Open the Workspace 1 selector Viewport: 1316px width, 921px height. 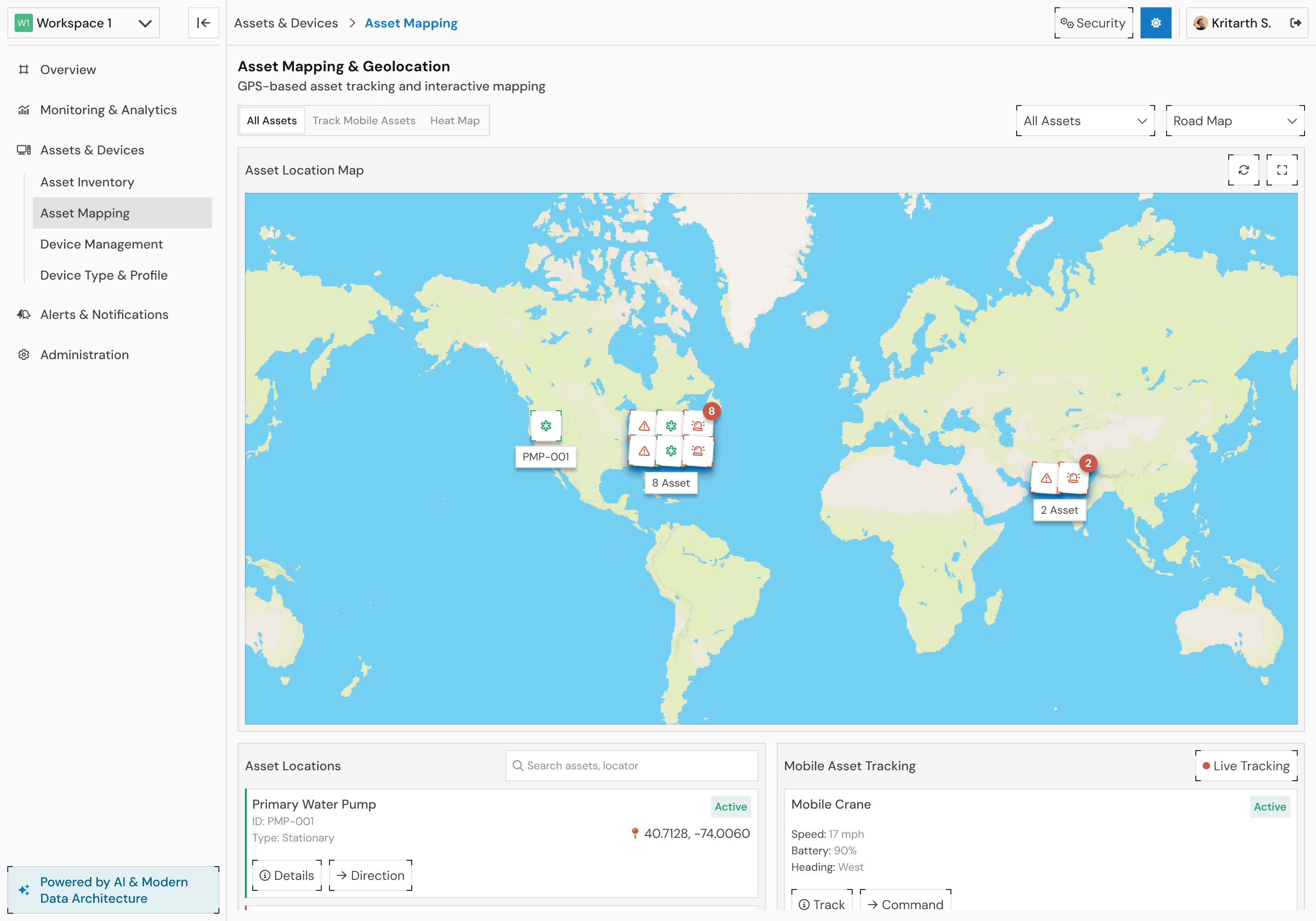coord(84,23)
